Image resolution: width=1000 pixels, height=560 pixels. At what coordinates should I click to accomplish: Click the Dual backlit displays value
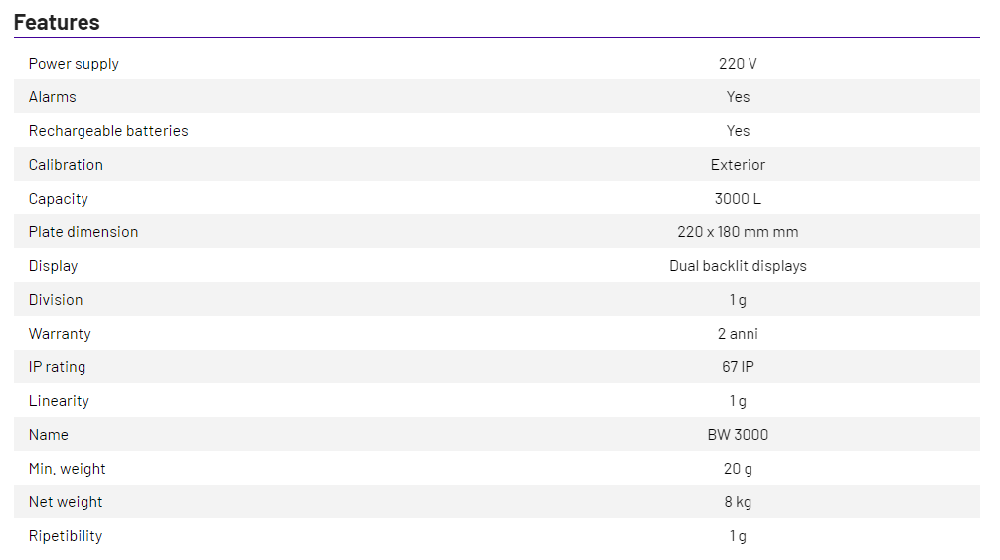click(738, 266)
